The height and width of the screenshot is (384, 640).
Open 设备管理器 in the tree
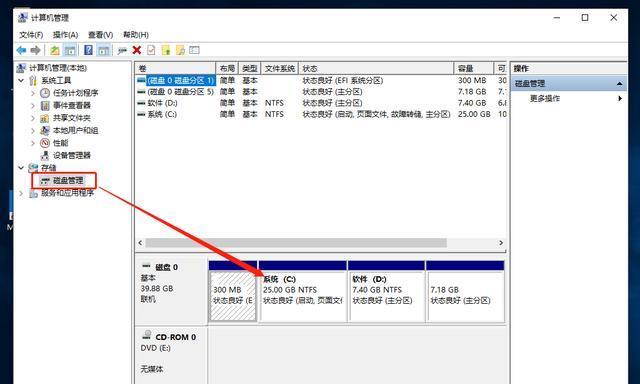71,155
